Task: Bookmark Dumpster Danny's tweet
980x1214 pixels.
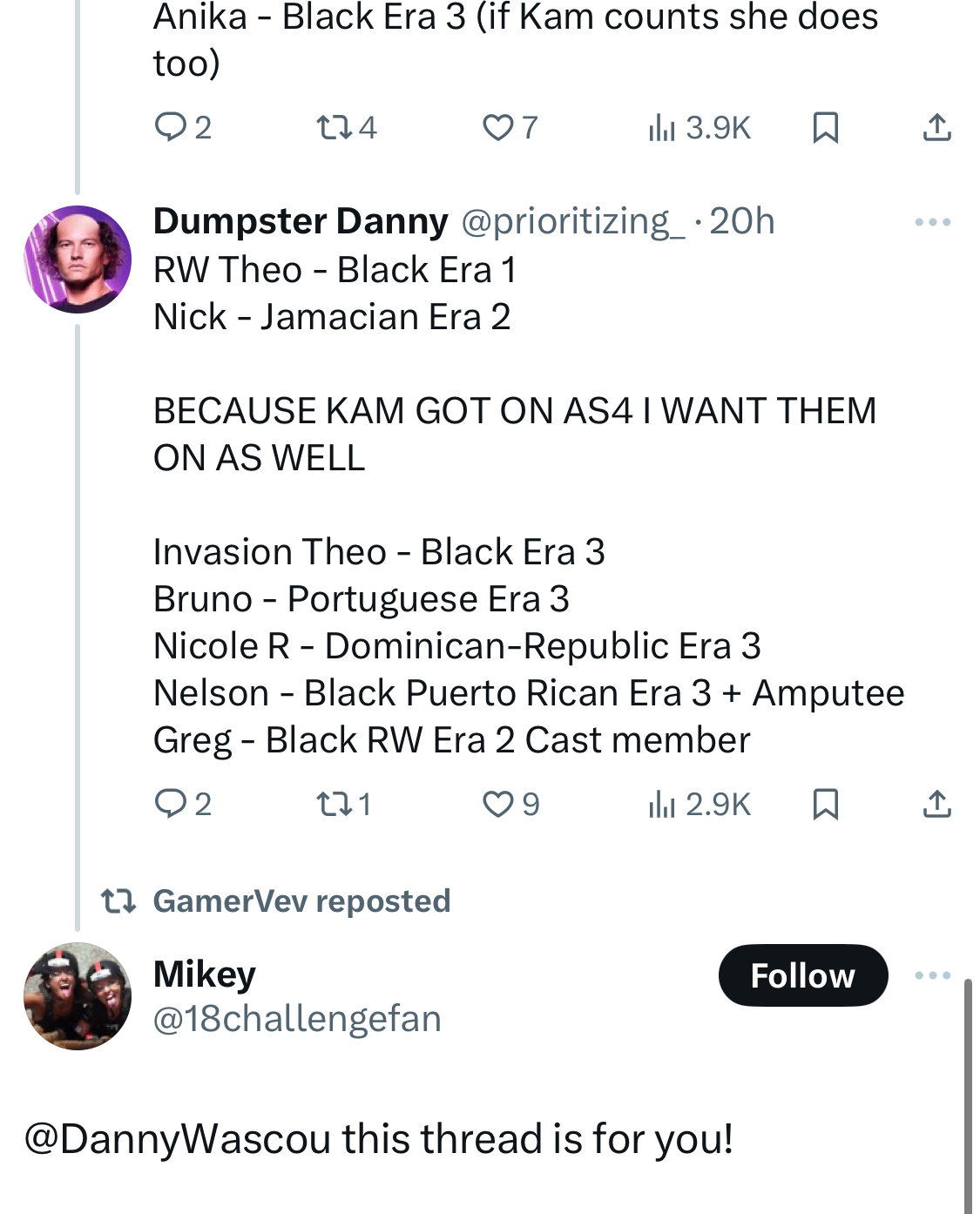Action: [825, 804]
